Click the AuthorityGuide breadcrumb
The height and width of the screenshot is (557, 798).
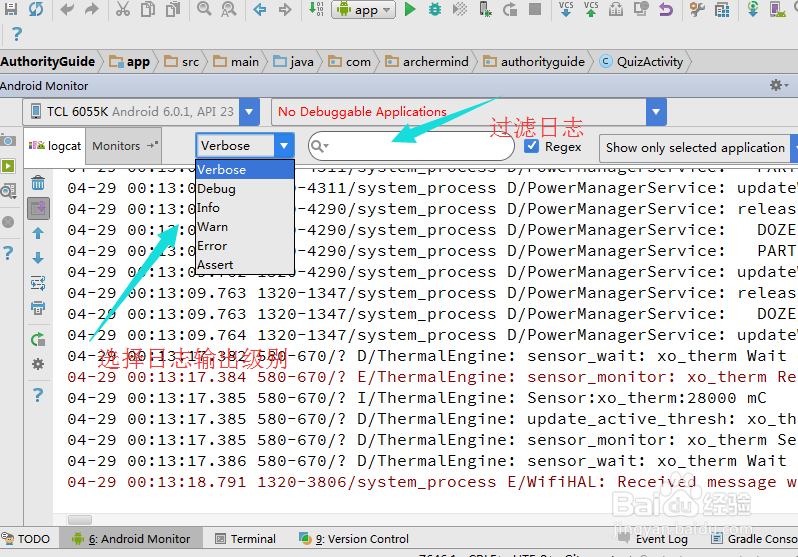(47, 62)
